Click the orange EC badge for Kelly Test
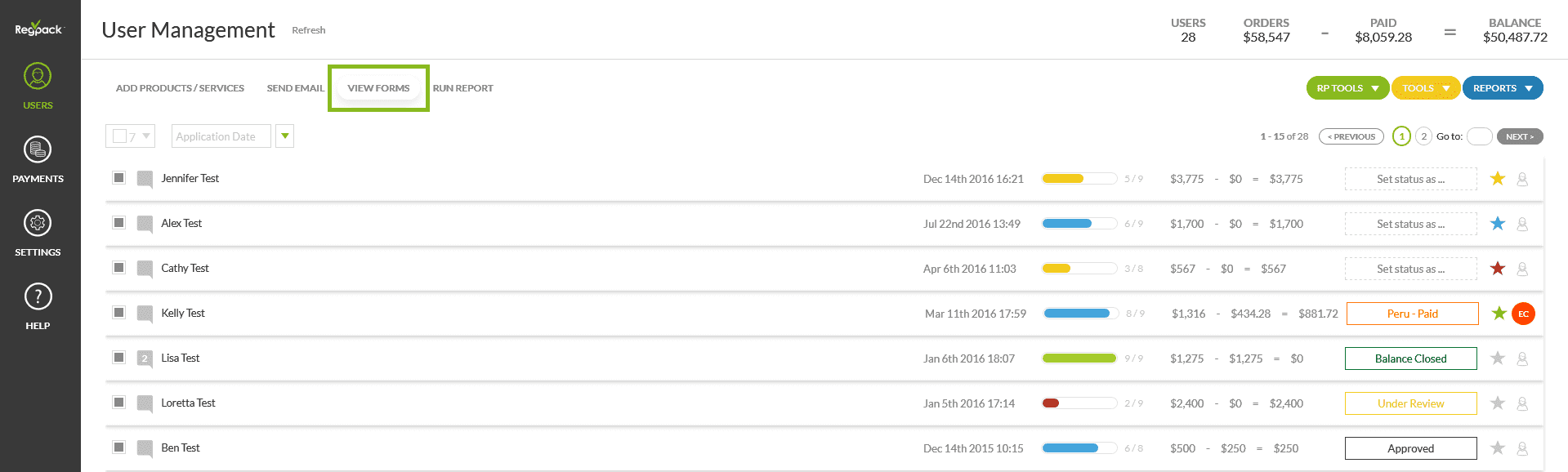Viewport: 1568px width, 472px height. (1523, 314)
